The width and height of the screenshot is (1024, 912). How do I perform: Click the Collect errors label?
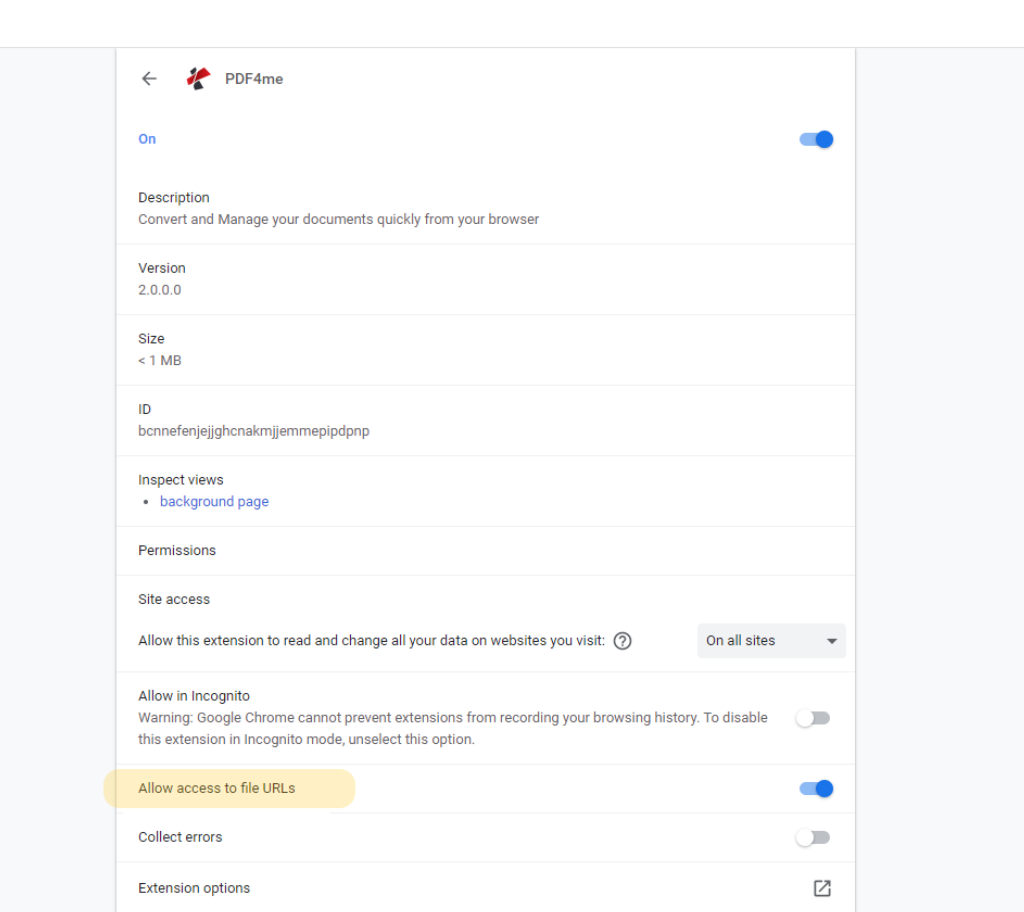point(180,838)
